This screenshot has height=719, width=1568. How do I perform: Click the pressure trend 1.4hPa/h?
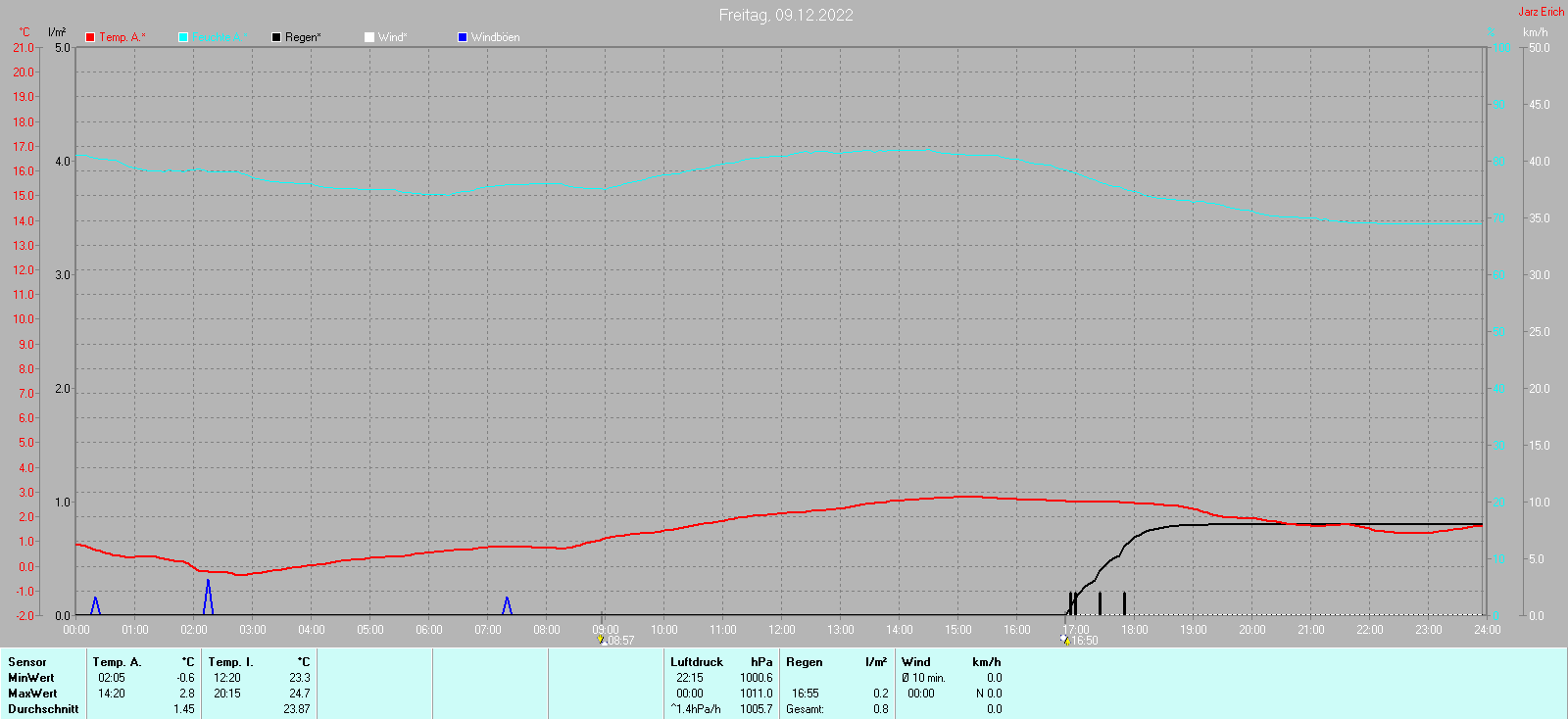pyautogui.click(x=696, y=709)
